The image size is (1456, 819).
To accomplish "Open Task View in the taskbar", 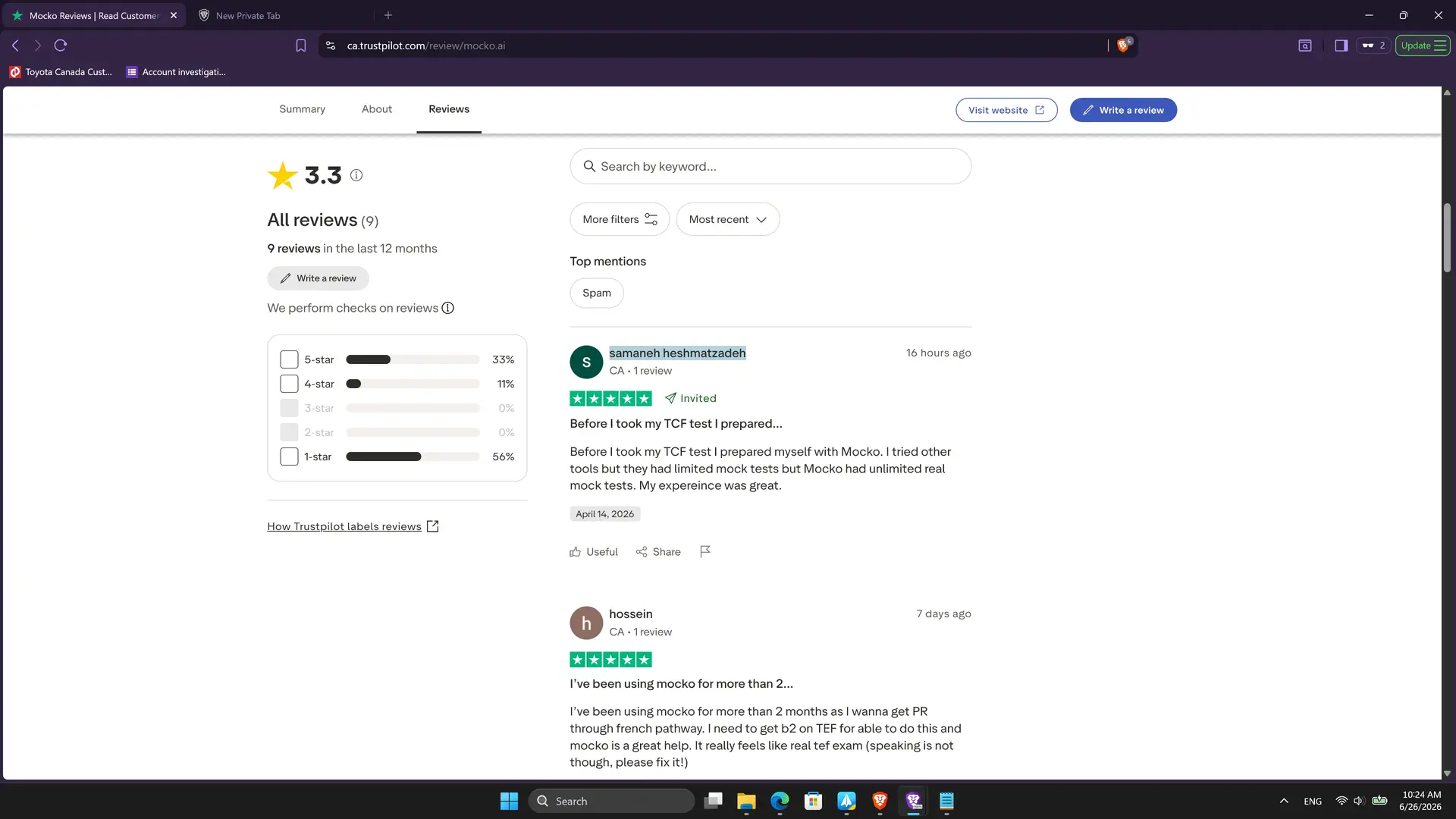I will pyautogui.click(x=713, y=801).
